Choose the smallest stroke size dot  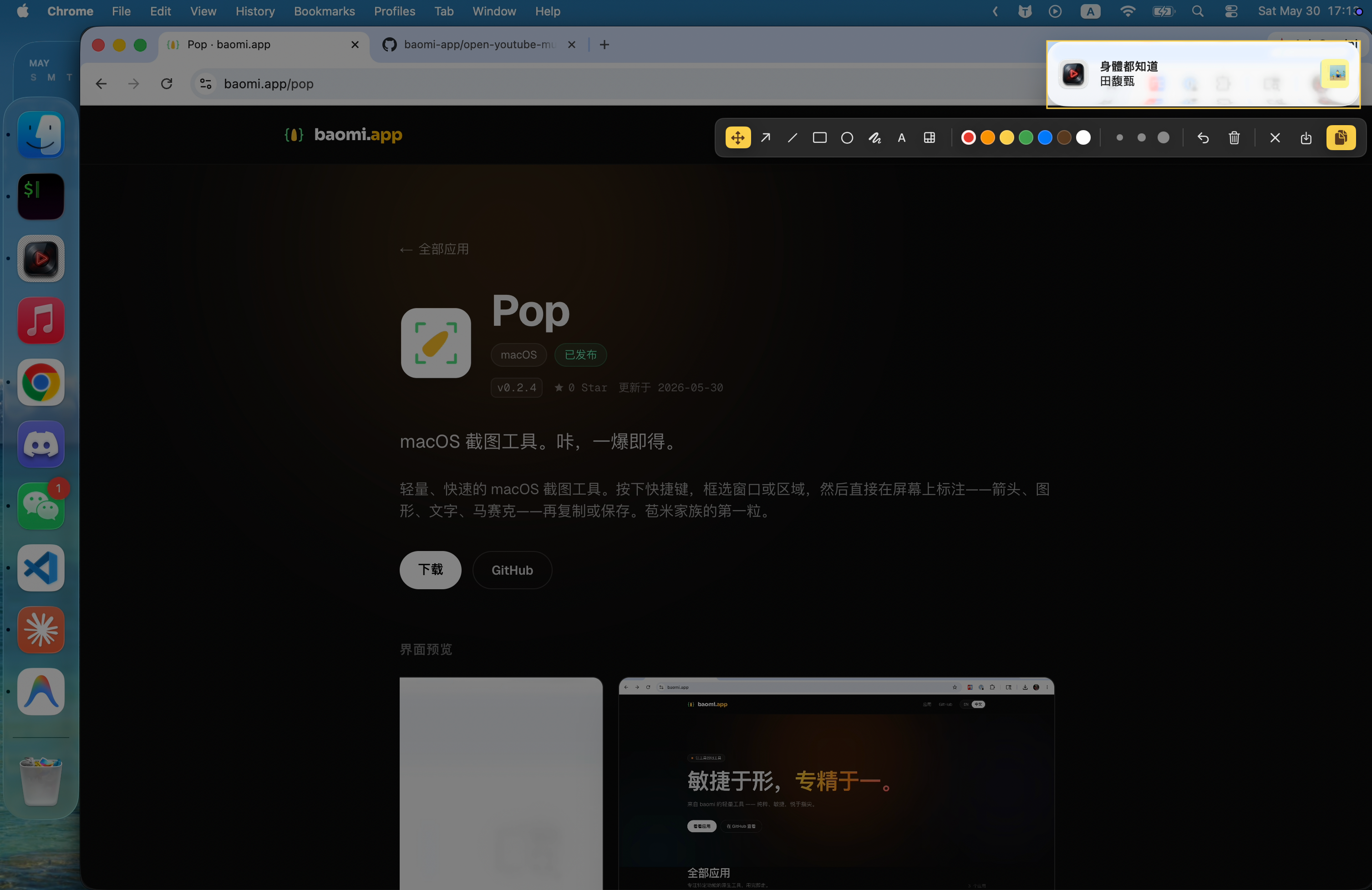1119,138
